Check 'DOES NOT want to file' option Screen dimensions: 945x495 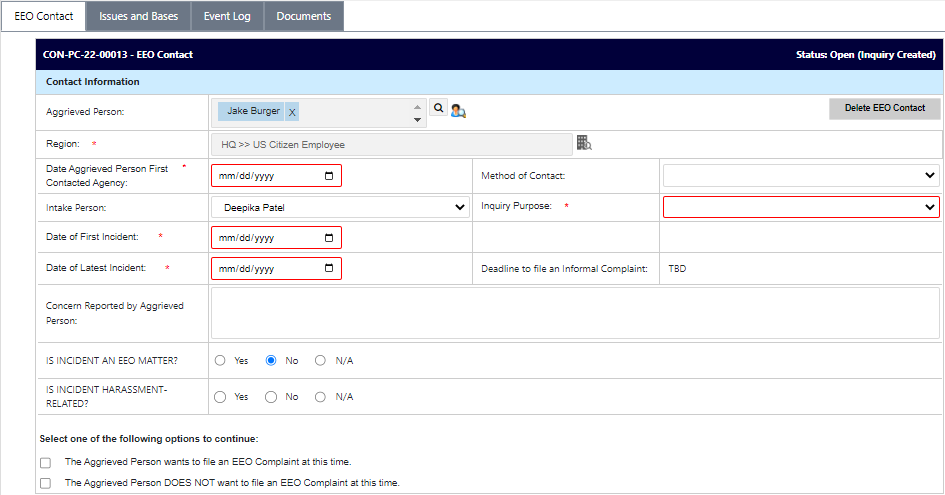pos(45,484)
